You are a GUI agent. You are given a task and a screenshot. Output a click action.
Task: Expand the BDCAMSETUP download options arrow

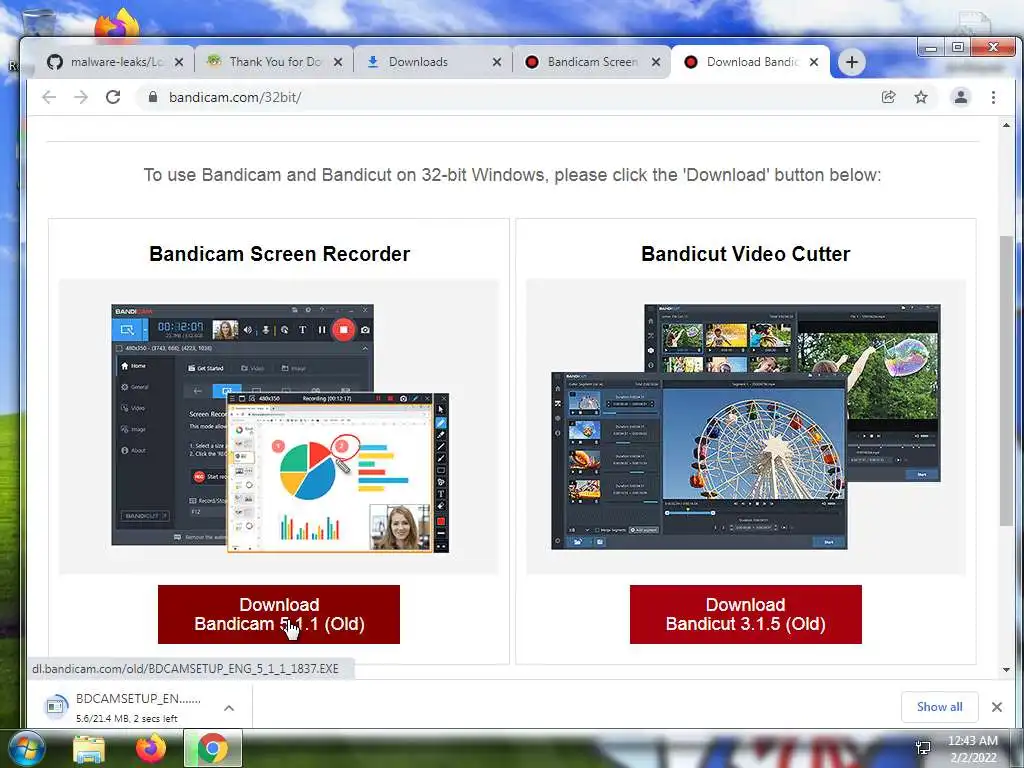[229, 707]
